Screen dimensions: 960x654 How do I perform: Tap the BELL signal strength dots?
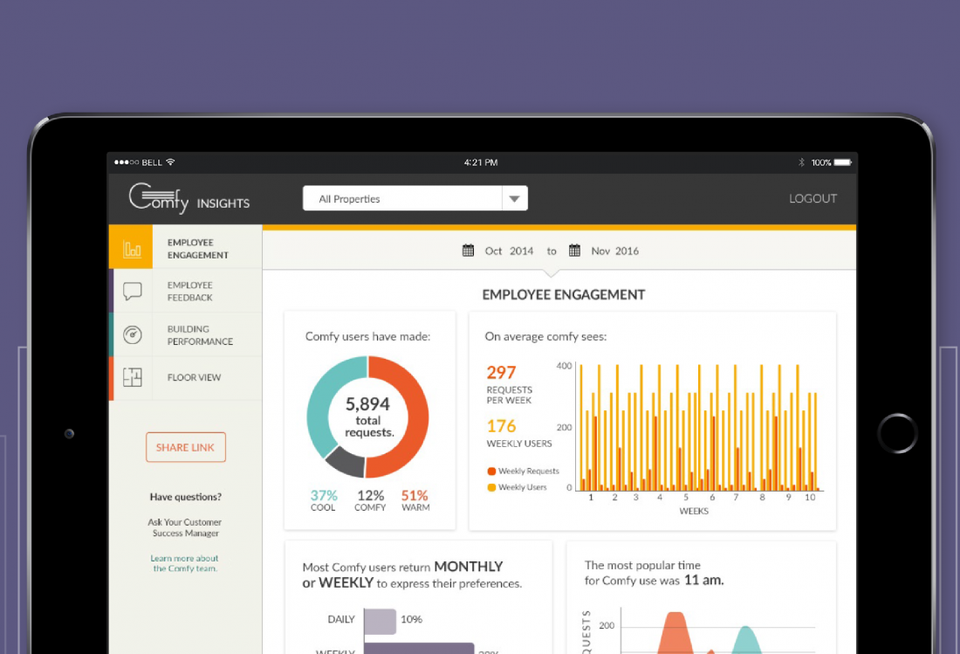coord(126,162)
